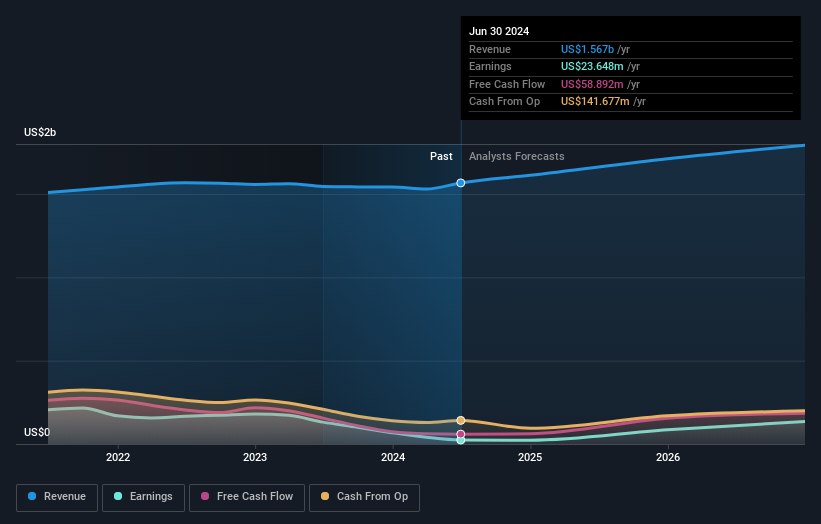Click the tooltip date 'Jun 30 2024'
This screenshot has height=524, width=821.
coord(499,31)
